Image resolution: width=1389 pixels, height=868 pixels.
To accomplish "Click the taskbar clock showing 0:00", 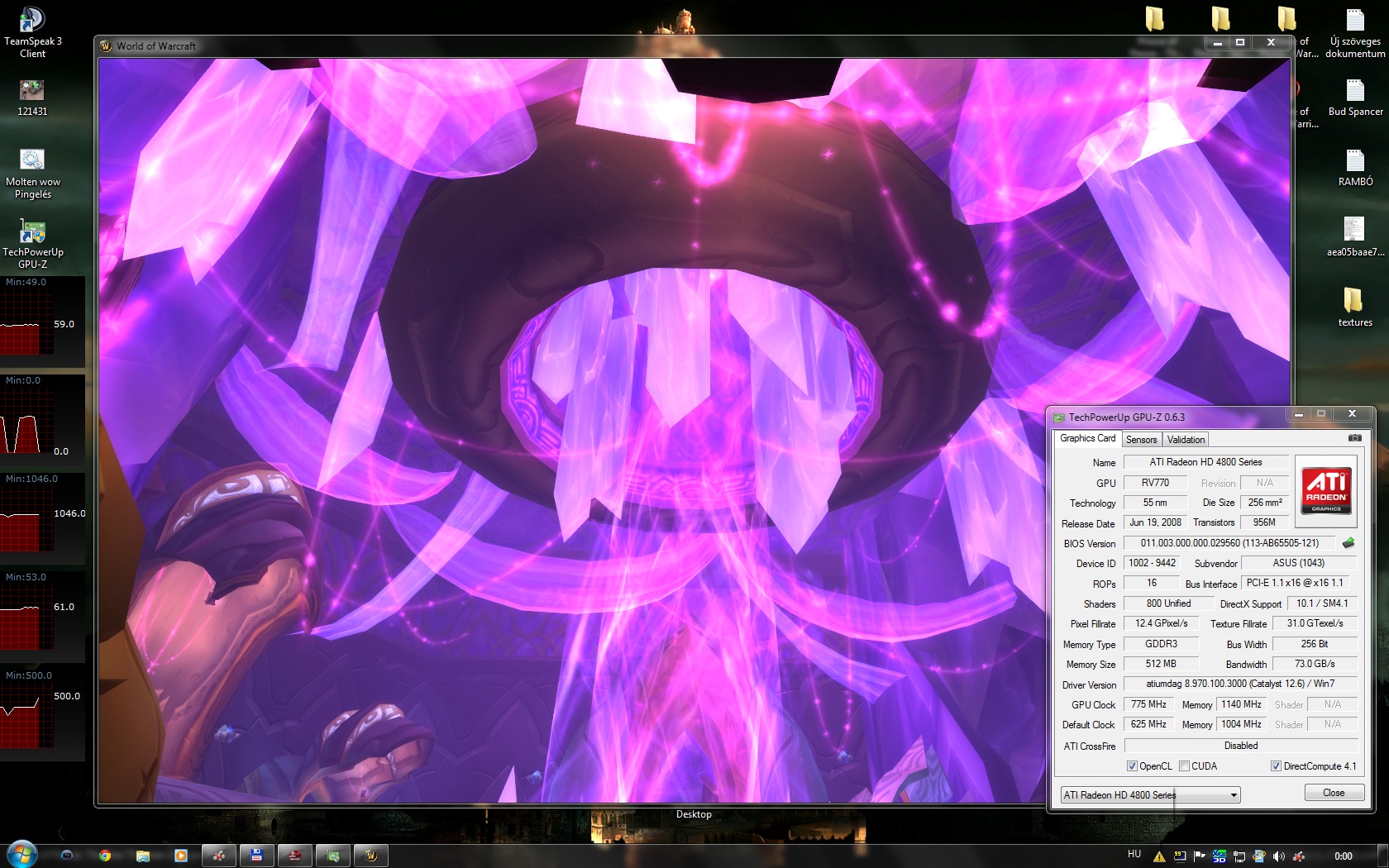I will [1344, 856].
